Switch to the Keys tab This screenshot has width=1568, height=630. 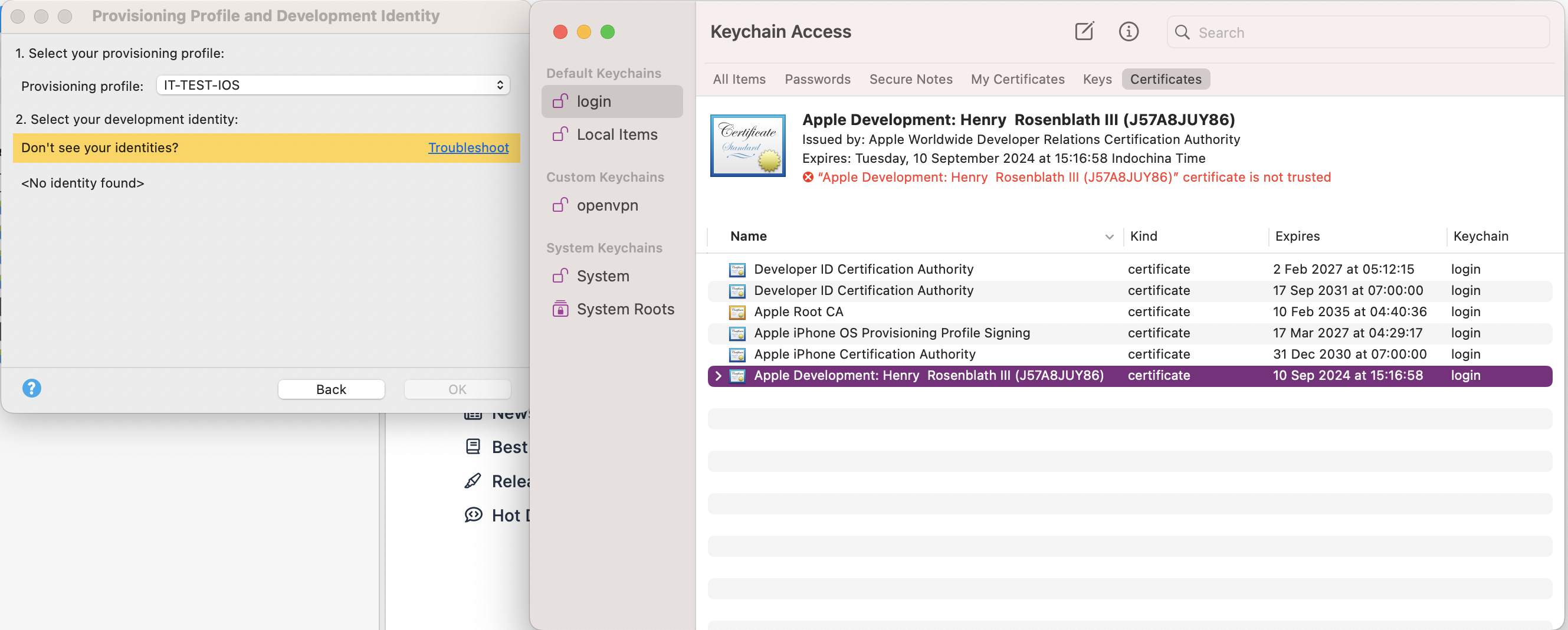[1096, 79]
